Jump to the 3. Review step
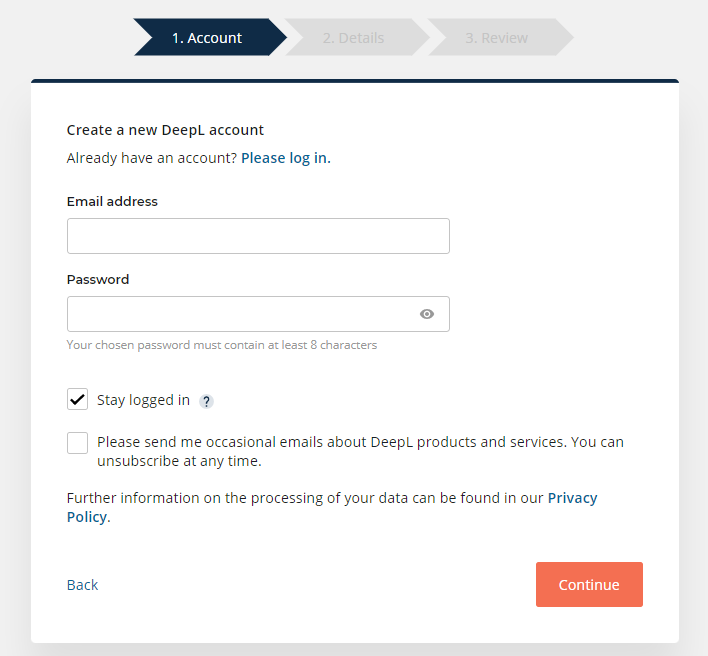The height and width of the screenshot is (656, 708). (496, 38)
